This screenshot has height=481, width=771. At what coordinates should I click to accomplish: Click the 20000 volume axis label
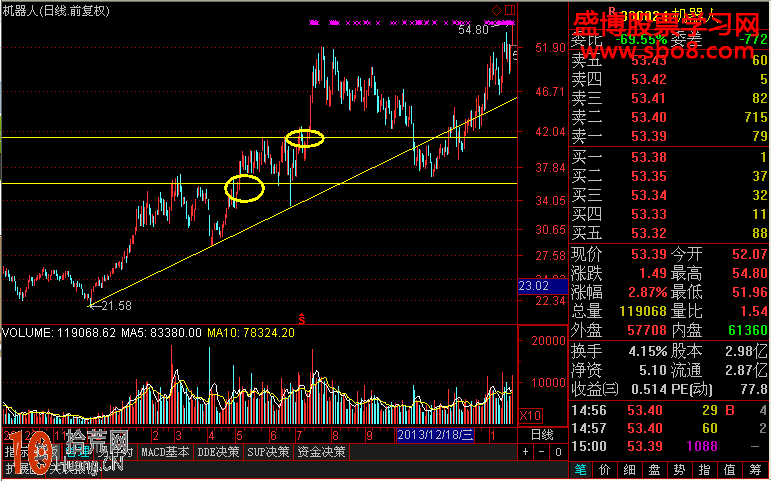(548, 341)
